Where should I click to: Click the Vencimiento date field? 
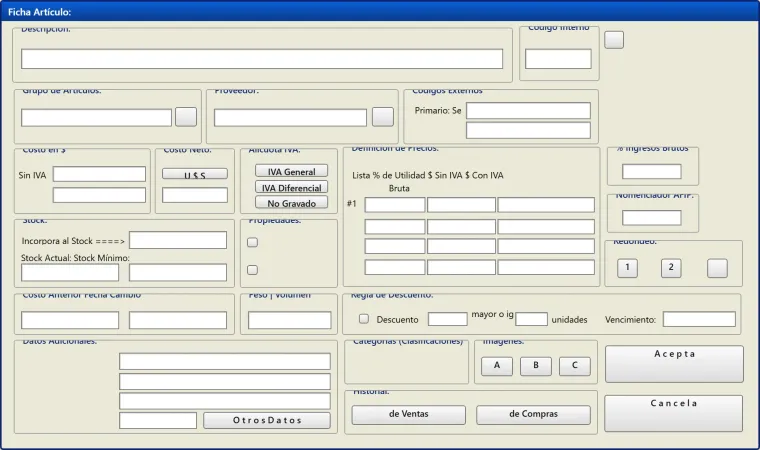pyautogui.click(x=699, y=319)
